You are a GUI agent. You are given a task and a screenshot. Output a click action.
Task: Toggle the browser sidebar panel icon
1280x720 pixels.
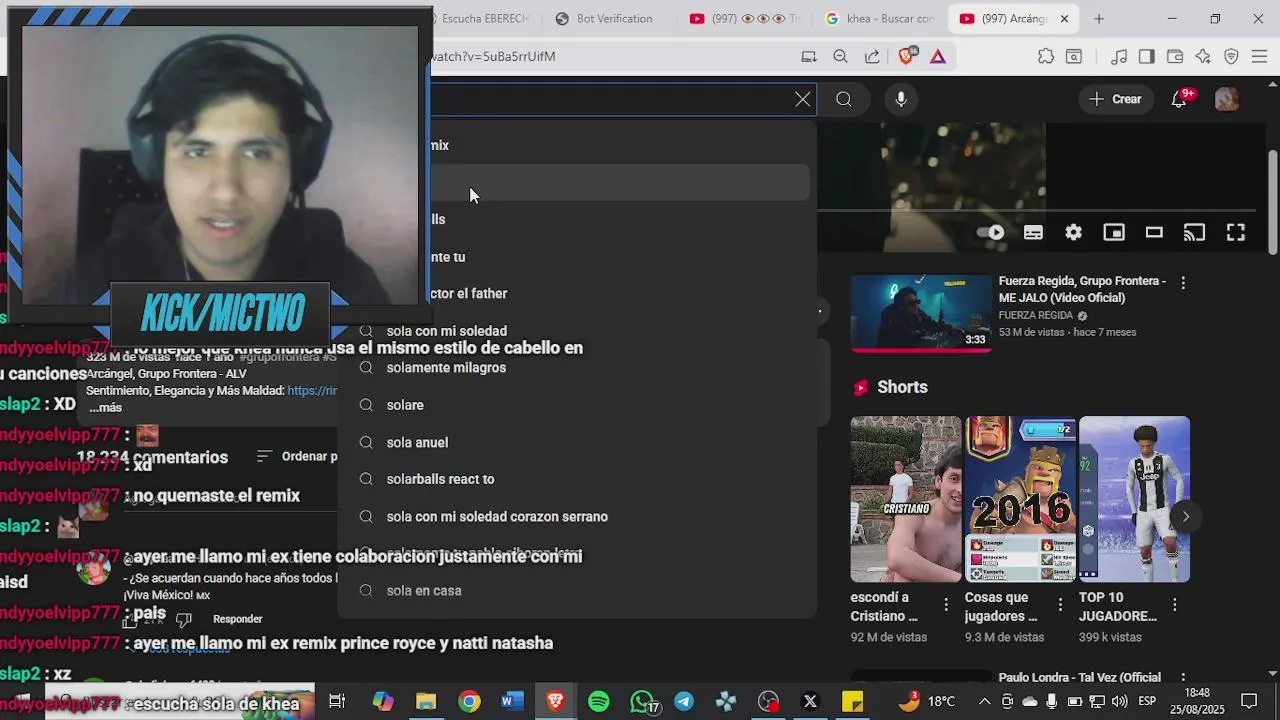[1147, 56]
